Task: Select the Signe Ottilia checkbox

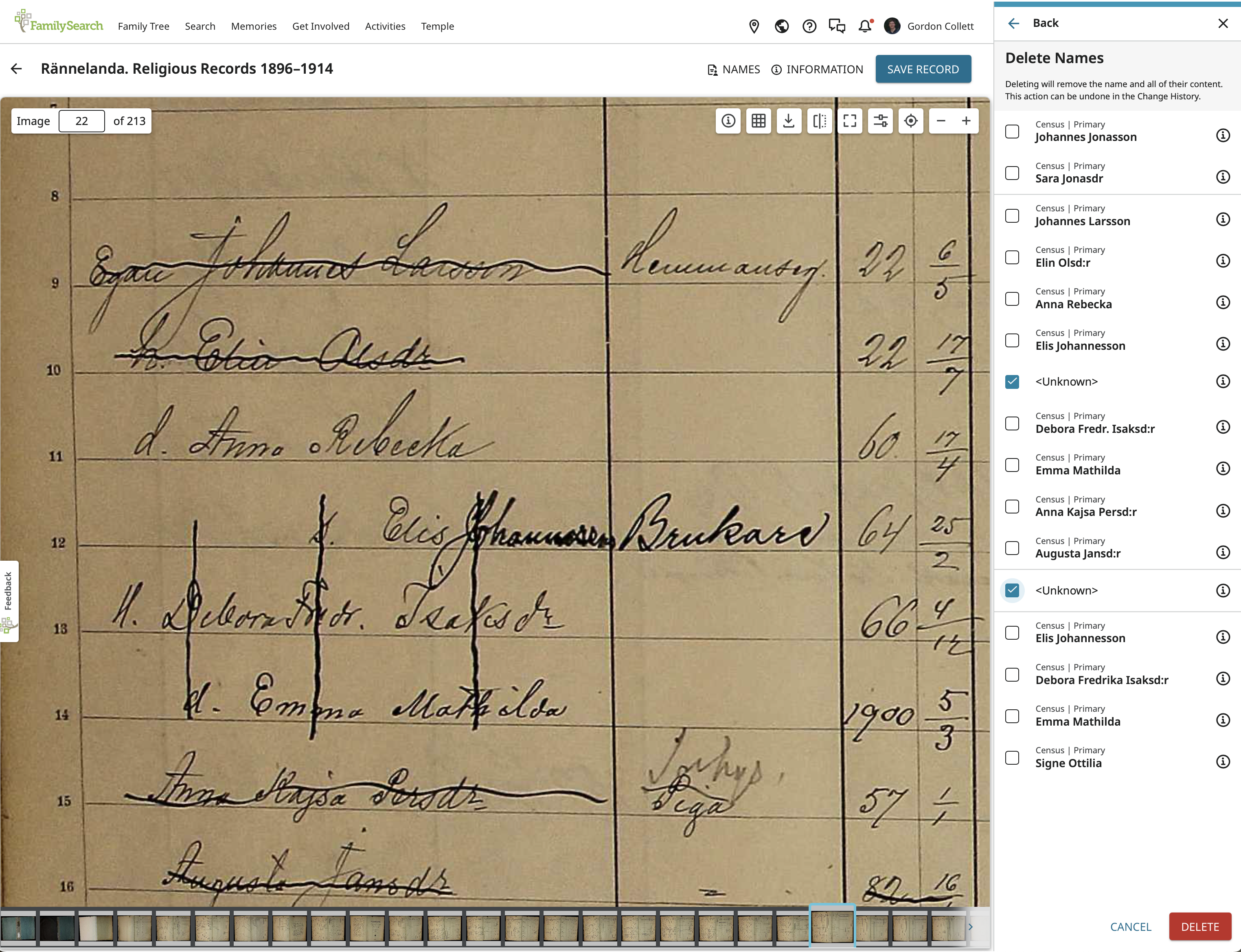Action: pyautogui.click(x=1012, y=758)
